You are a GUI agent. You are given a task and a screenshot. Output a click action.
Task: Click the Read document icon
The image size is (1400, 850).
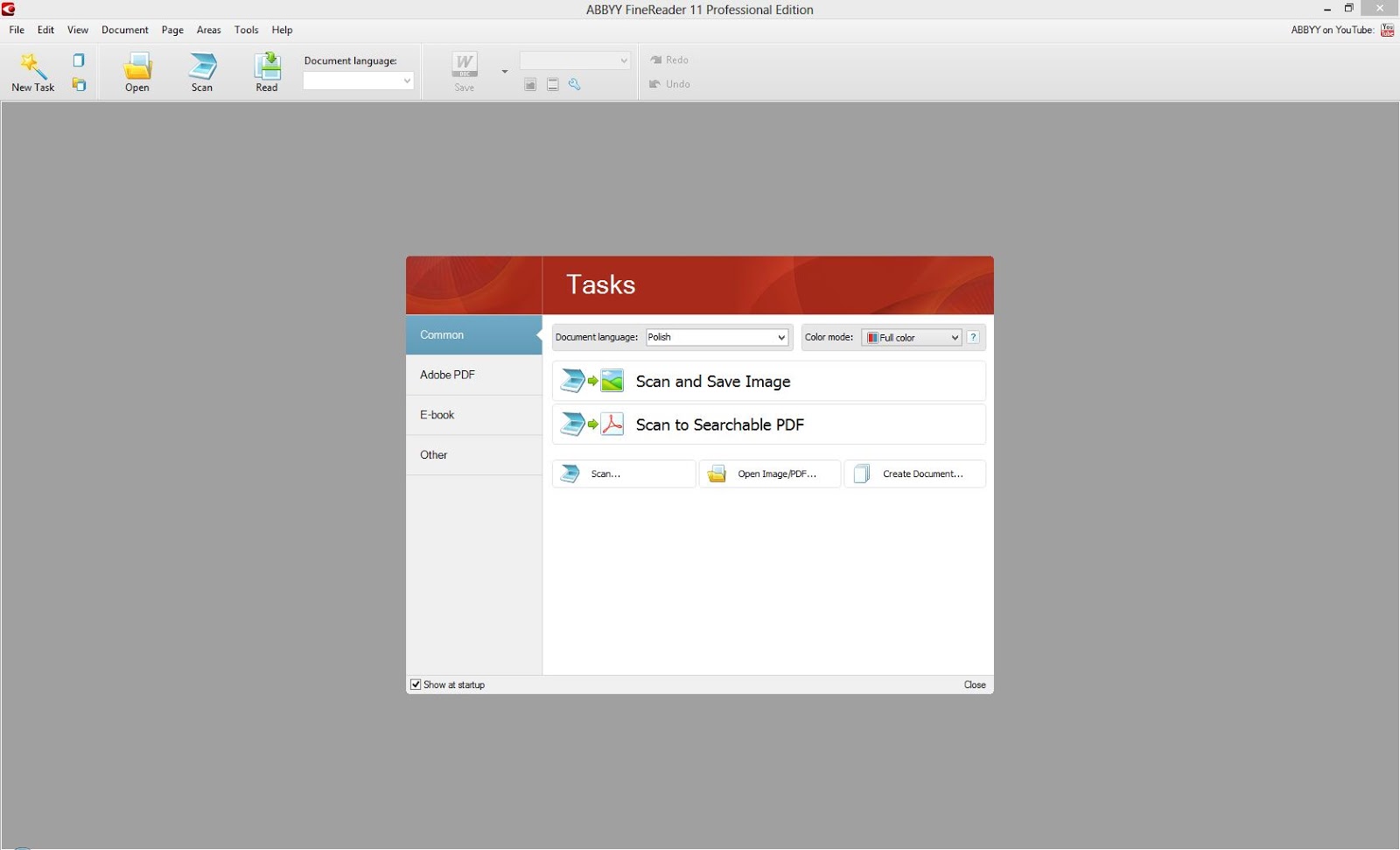tap(267, 66)
